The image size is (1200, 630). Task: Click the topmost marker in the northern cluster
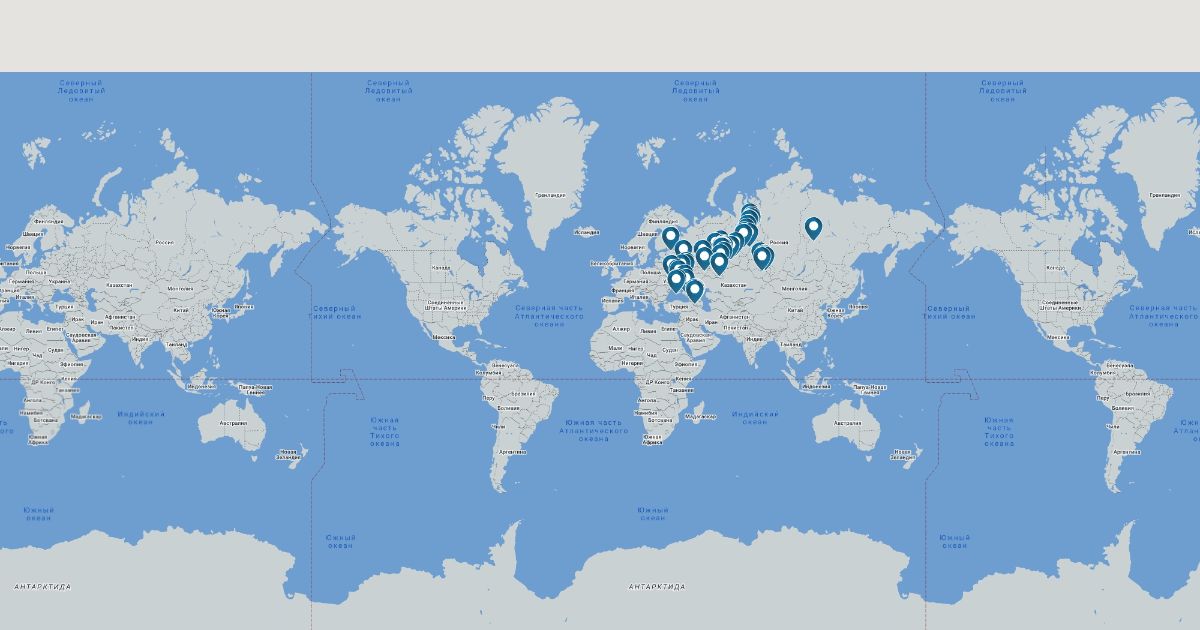750,211
